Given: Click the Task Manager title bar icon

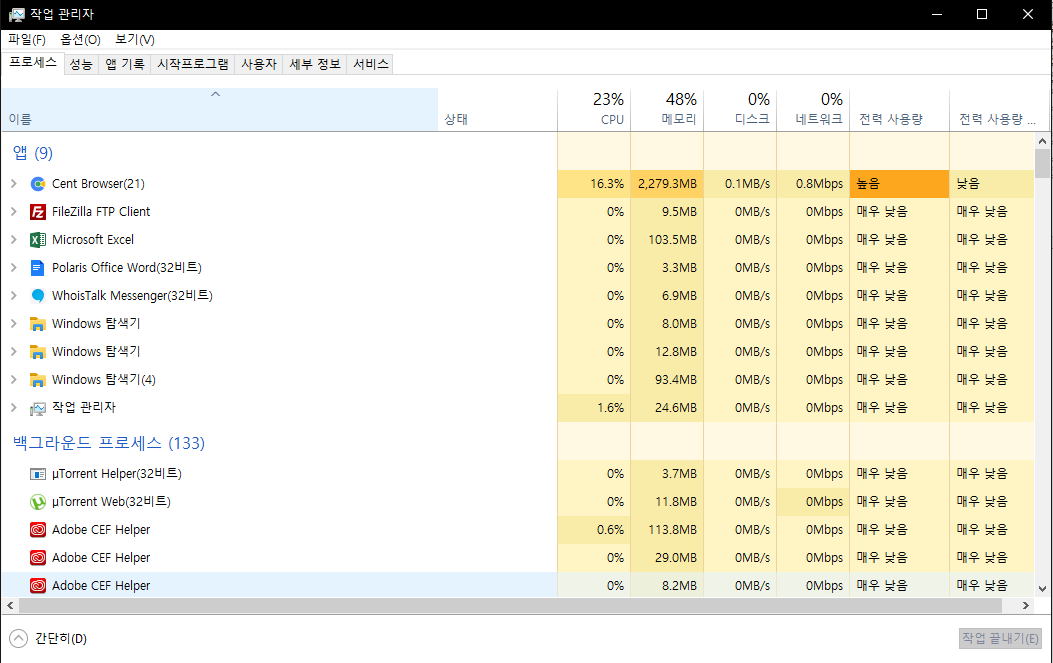Looking at the screenshot, I should [16, 14].
